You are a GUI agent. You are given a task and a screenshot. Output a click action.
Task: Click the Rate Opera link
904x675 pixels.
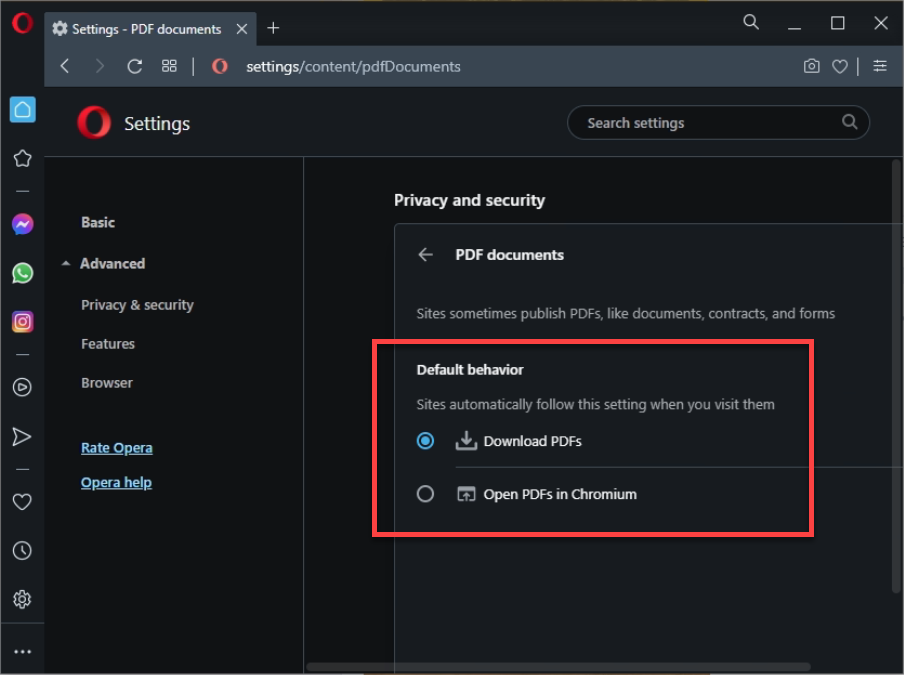tap(117, 448)
